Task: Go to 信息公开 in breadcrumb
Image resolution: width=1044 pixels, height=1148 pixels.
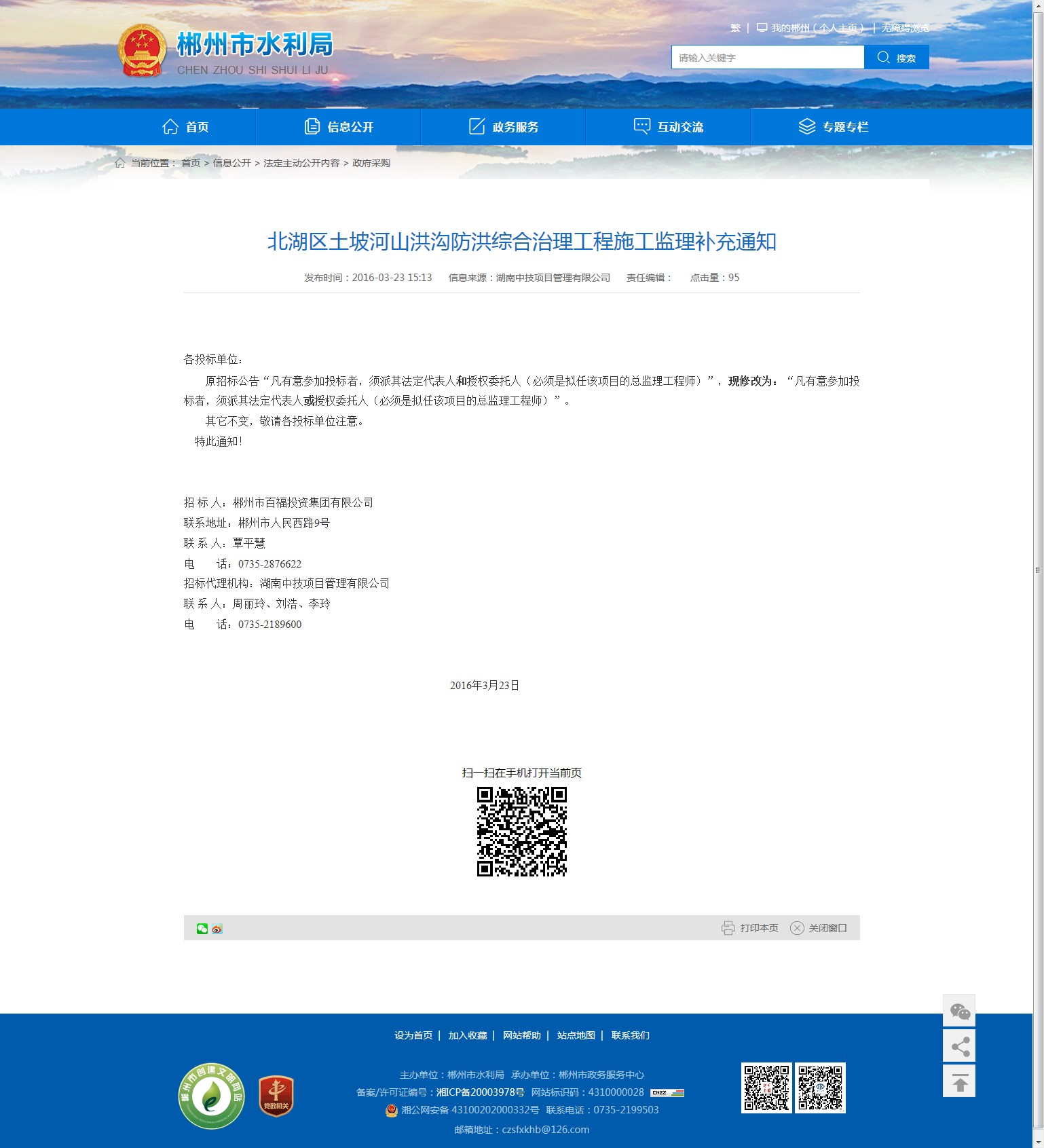Action: [232, 163]
